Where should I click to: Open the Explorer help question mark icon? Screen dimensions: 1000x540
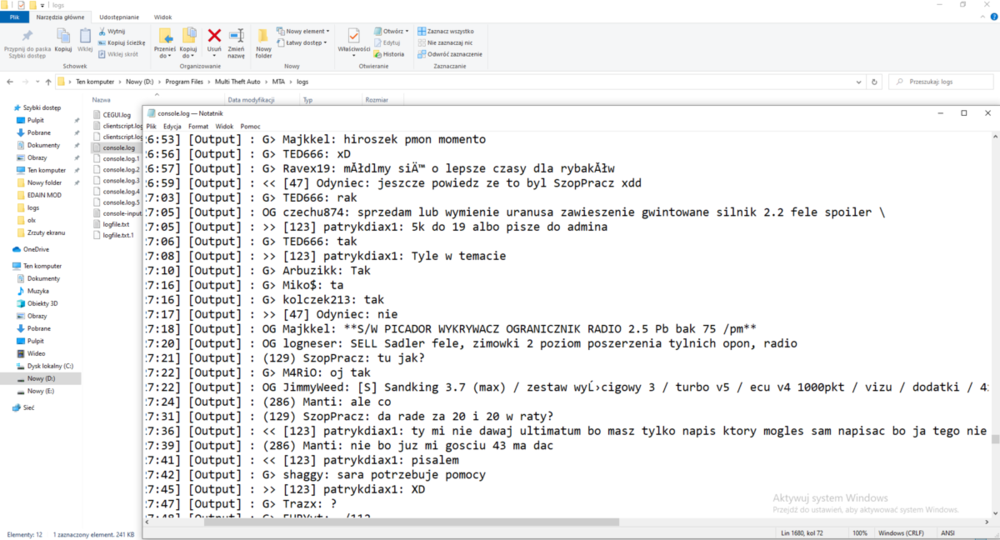point(994,17)
